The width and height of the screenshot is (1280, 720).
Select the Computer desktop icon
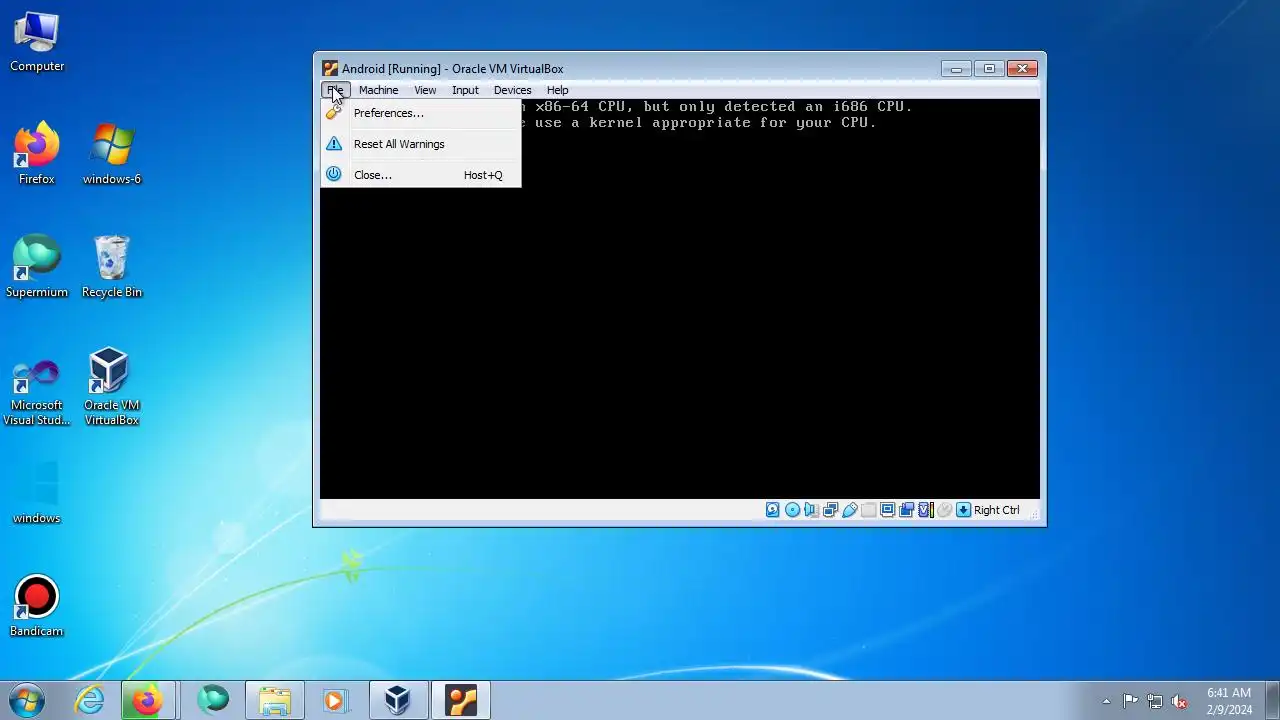coord(37,42)
